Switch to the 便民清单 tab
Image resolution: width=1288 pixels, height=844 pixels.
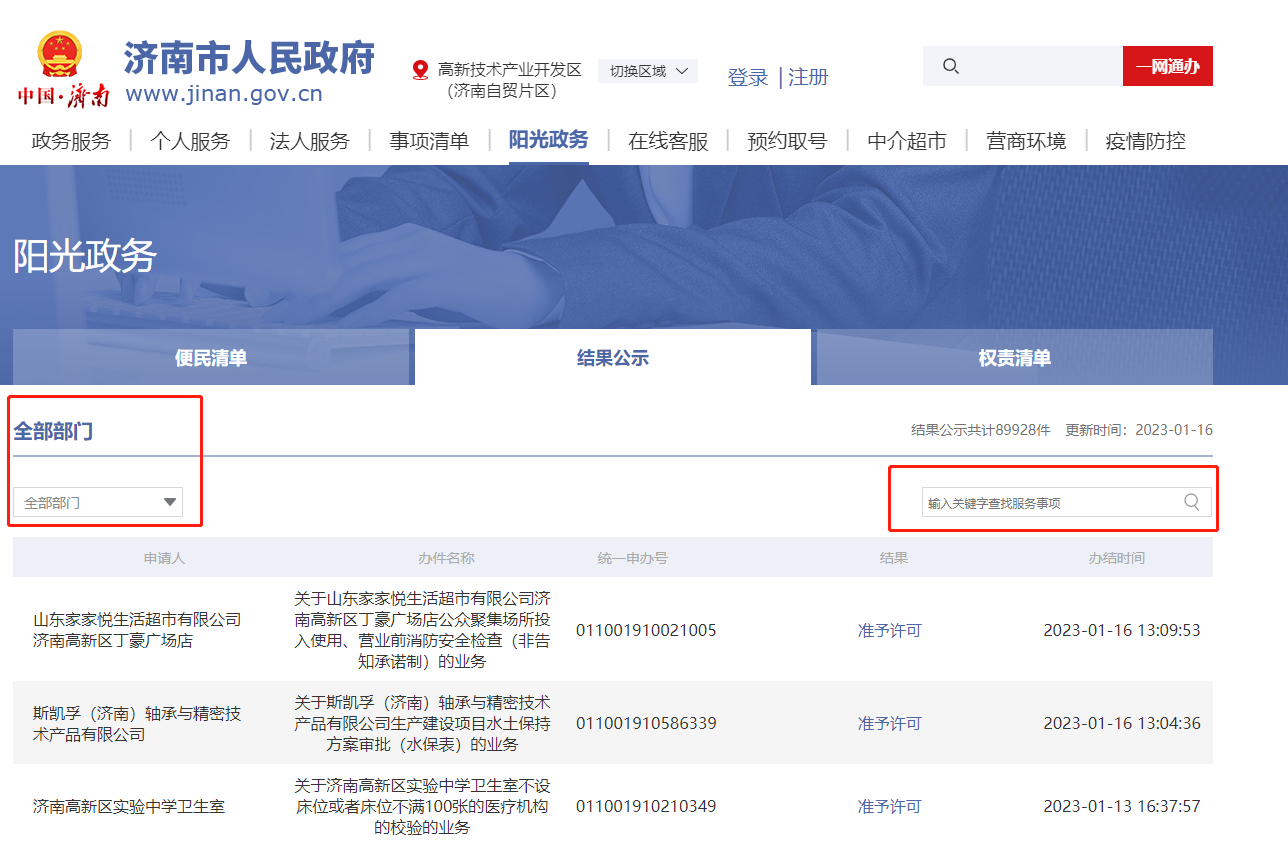point(211,358)
